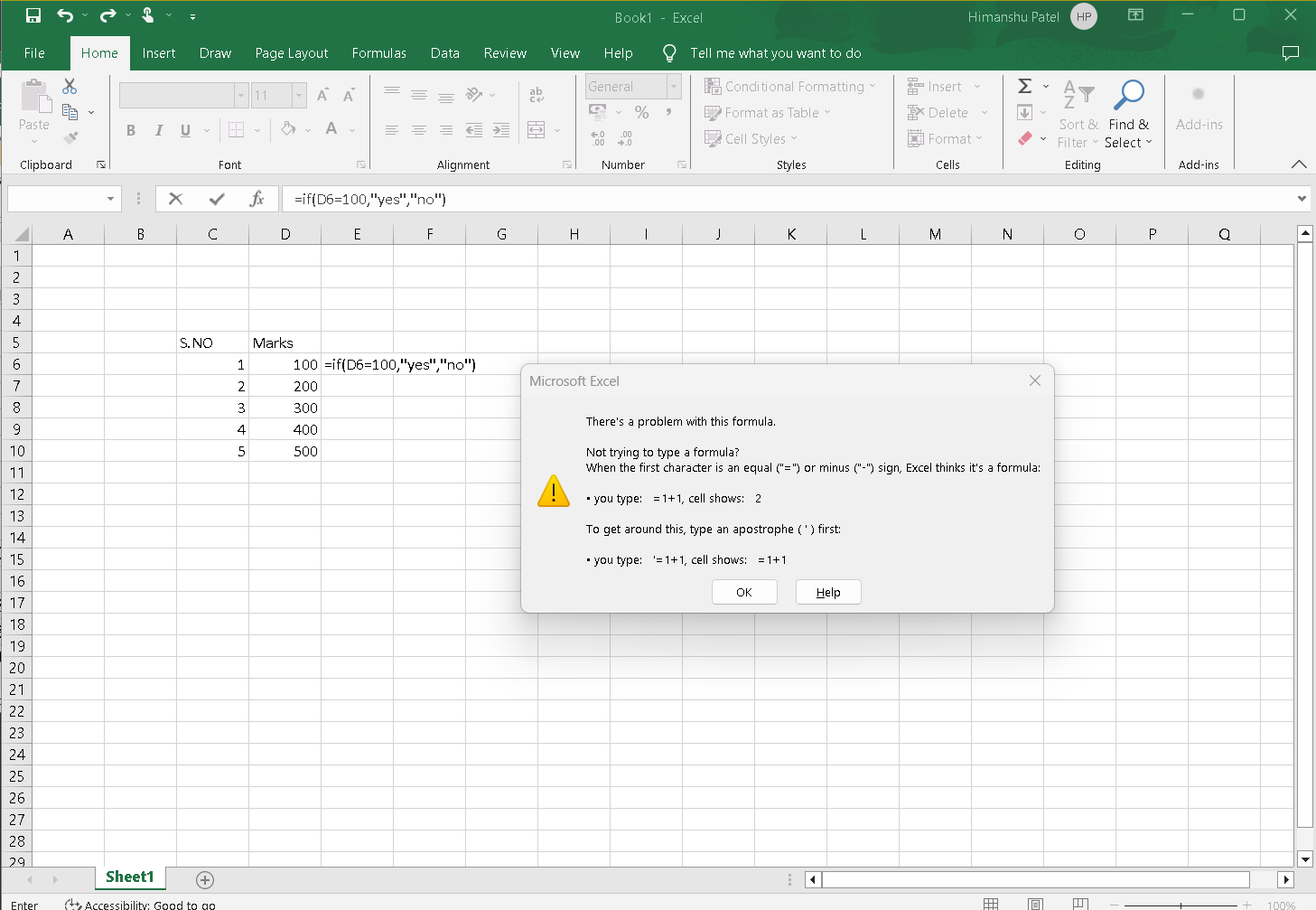Switch to the Formulas ribbon tab
Image resolution: width=1316 pixels, height=910 pixels.
click(x=378, y=53)
